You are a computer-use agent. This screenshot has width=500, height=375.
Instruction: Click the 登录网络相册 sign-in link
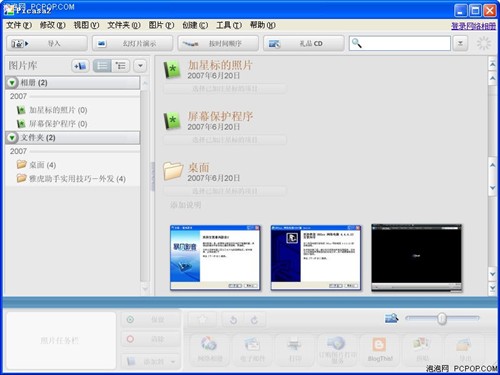(x=473, y=26)
